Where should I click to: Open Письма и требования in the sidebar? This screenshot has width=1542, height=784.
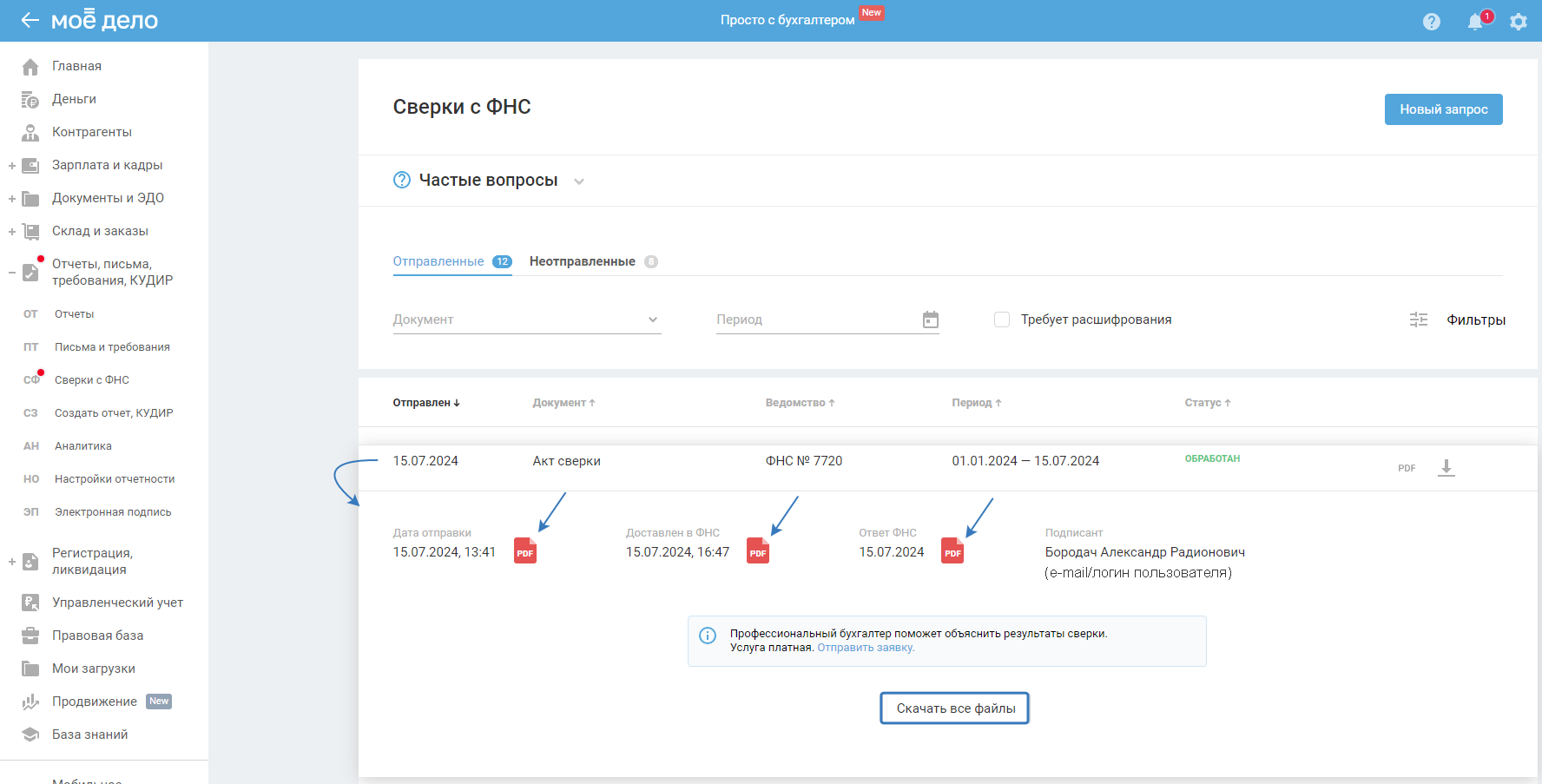112,347
